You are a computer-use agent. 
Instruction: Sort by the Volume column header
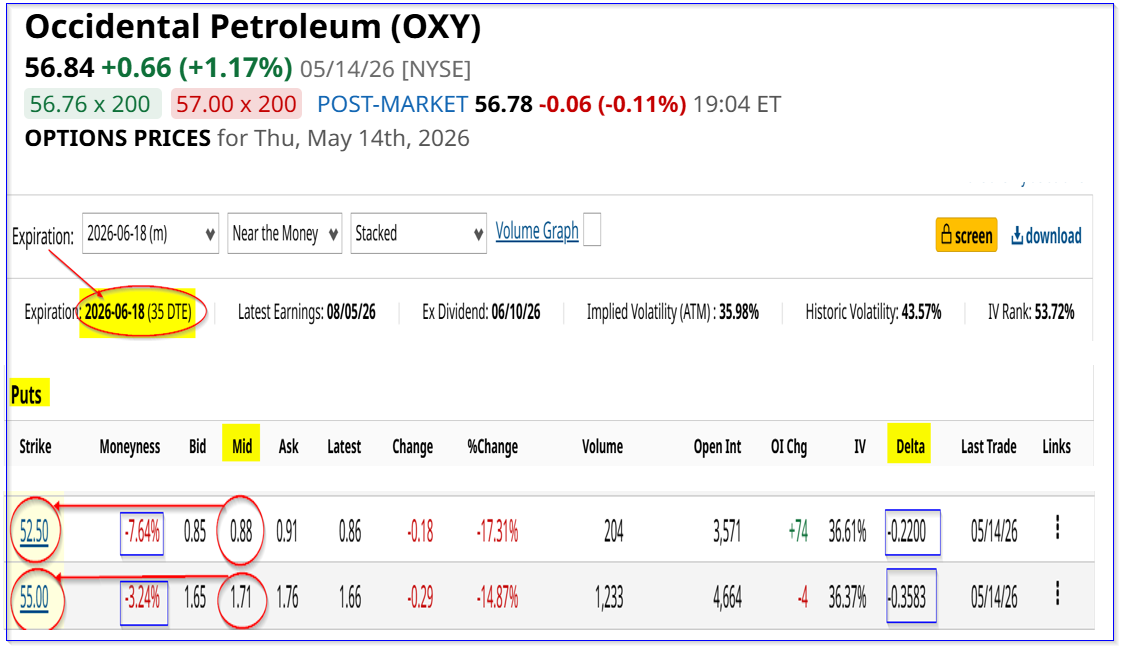603,446
